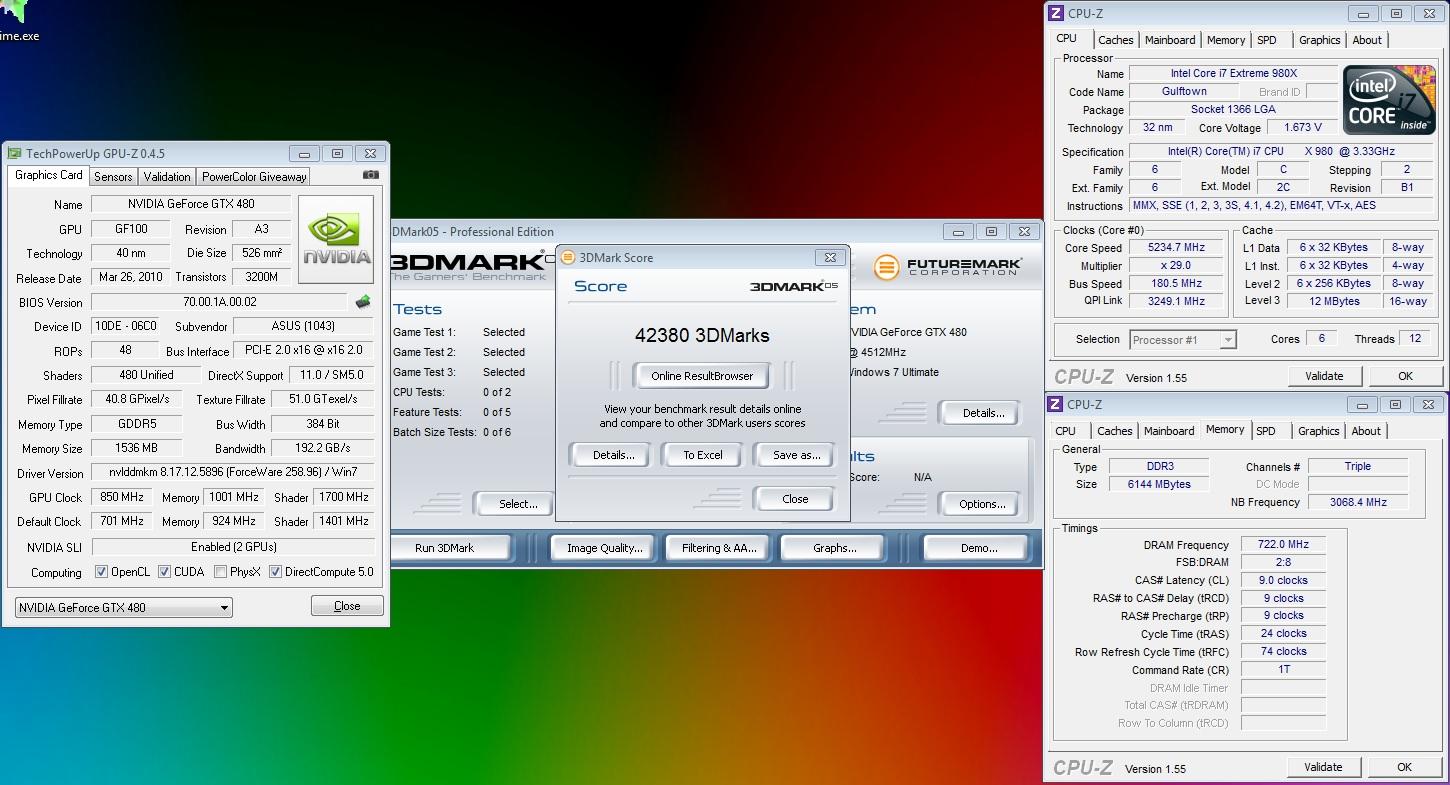Click Close button in 3DMark Score dialog
Image resolution: width=1450 pixels, height=785 pixels.
pyautogui.click(x=795, y=499)
